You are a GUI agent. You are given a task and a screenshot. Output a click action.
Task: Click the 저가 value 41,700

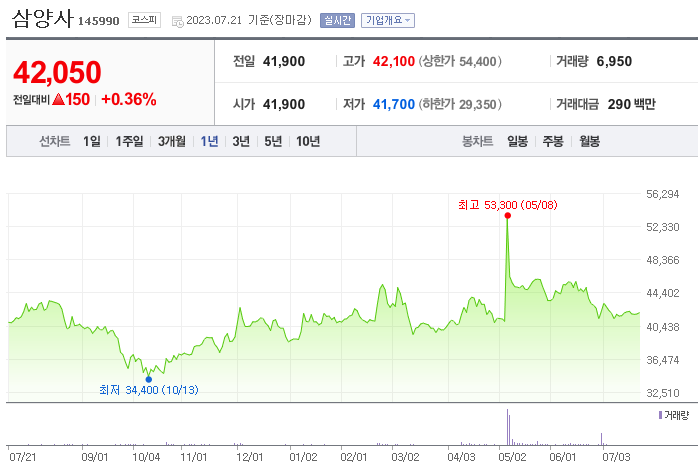394,105
